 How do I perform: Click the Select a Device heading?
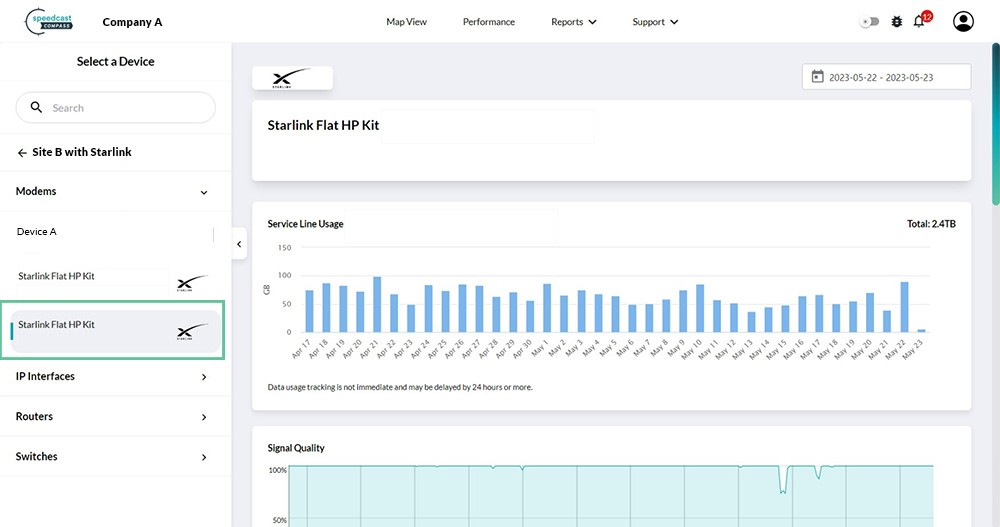coord(115,61)
